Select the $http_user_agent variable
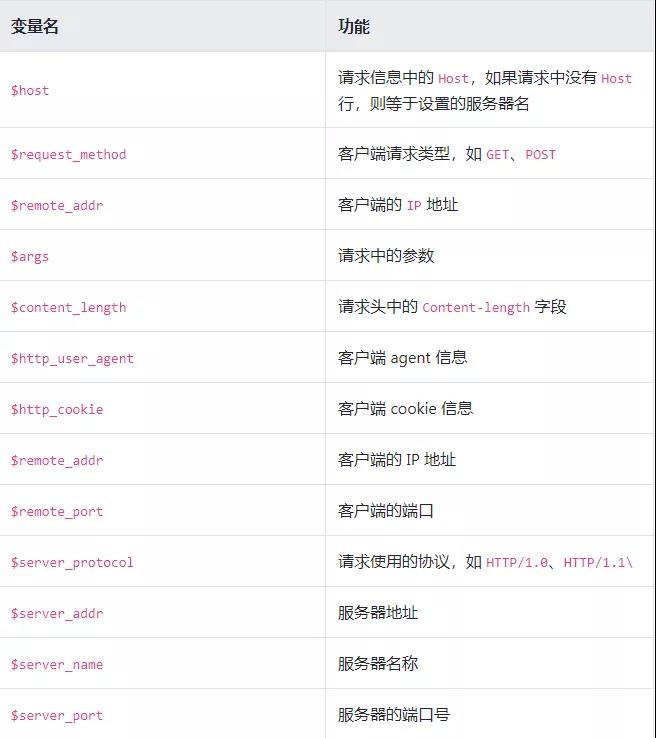This screenshot has height=738, width=656. pos(72,358)
